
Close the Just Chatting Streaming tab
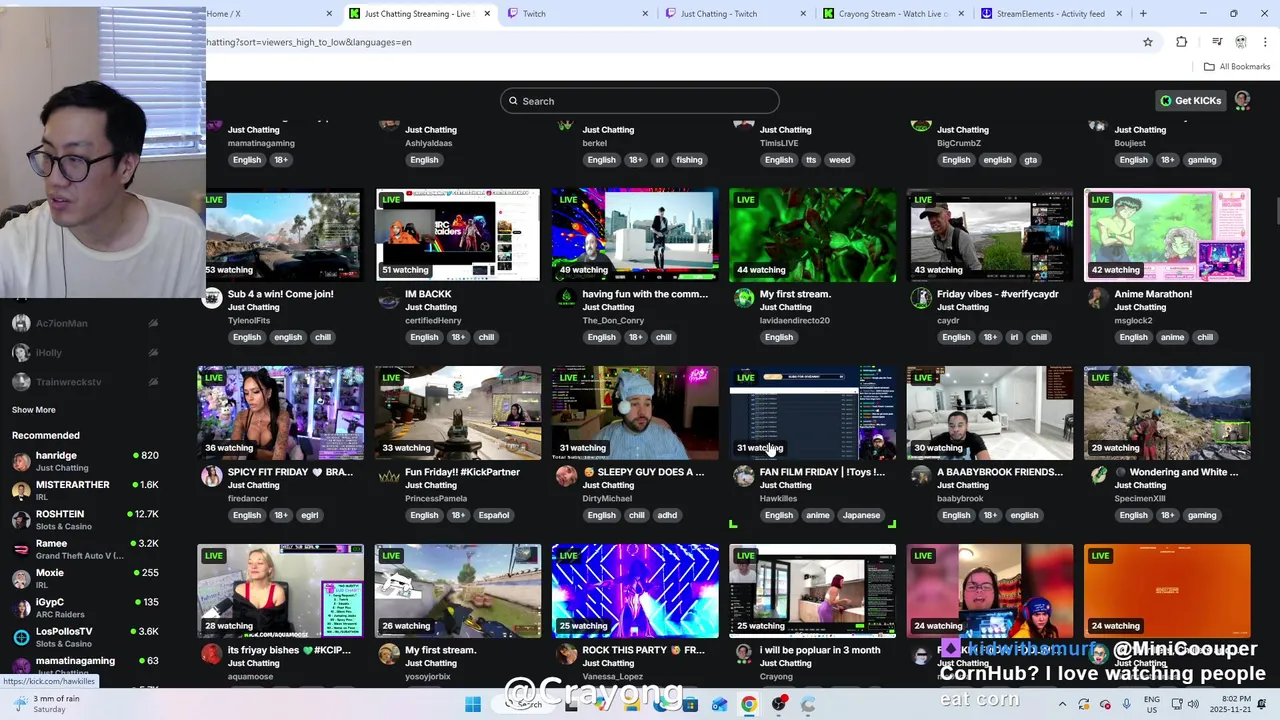tap(487, 14)
